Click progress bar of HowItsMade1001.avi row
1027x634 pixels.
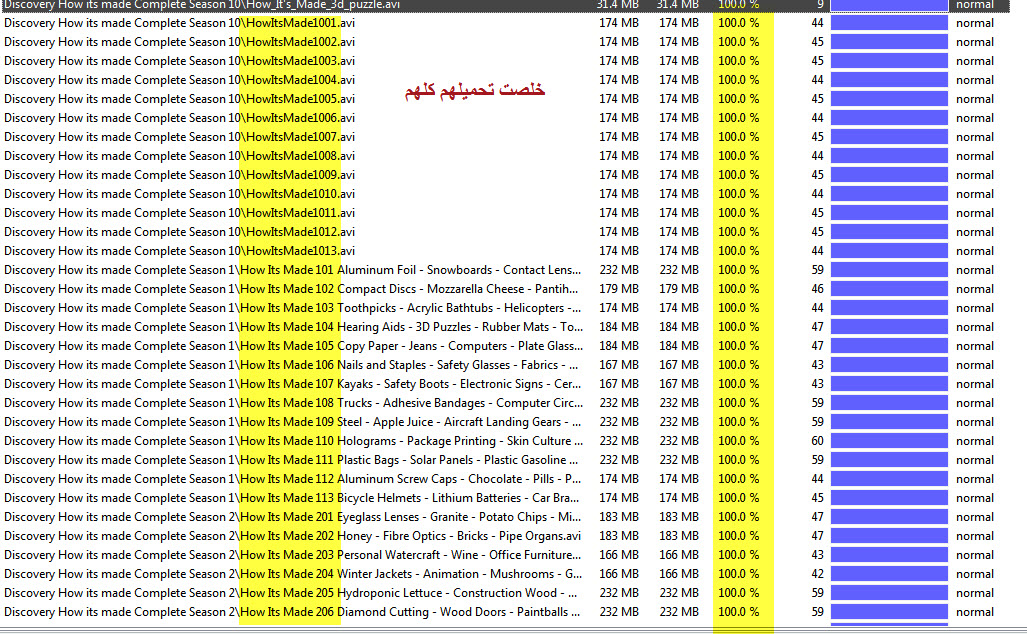(x=889, y=23)
